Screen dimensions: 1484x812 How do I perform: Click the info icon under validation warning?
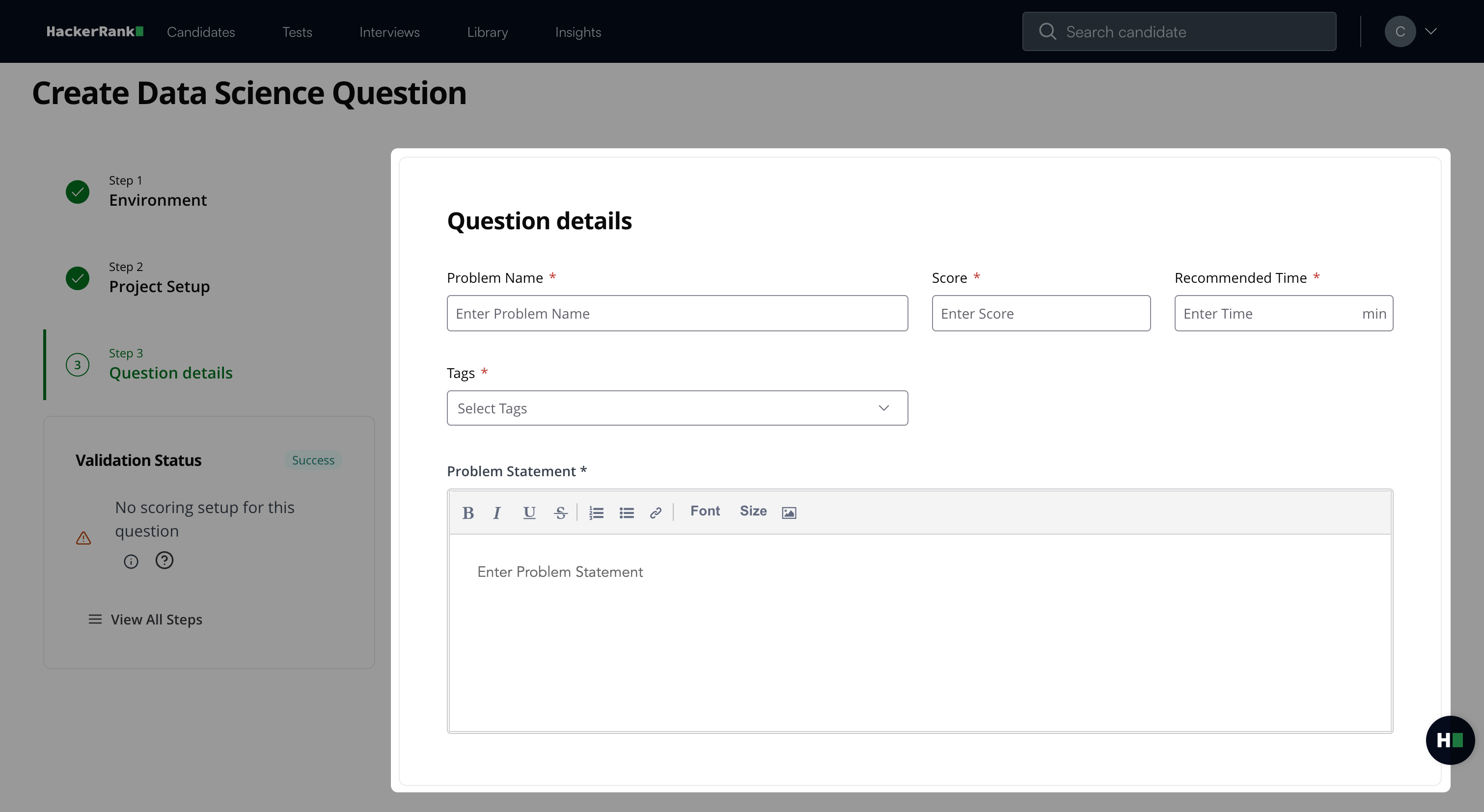pos(131,561)
